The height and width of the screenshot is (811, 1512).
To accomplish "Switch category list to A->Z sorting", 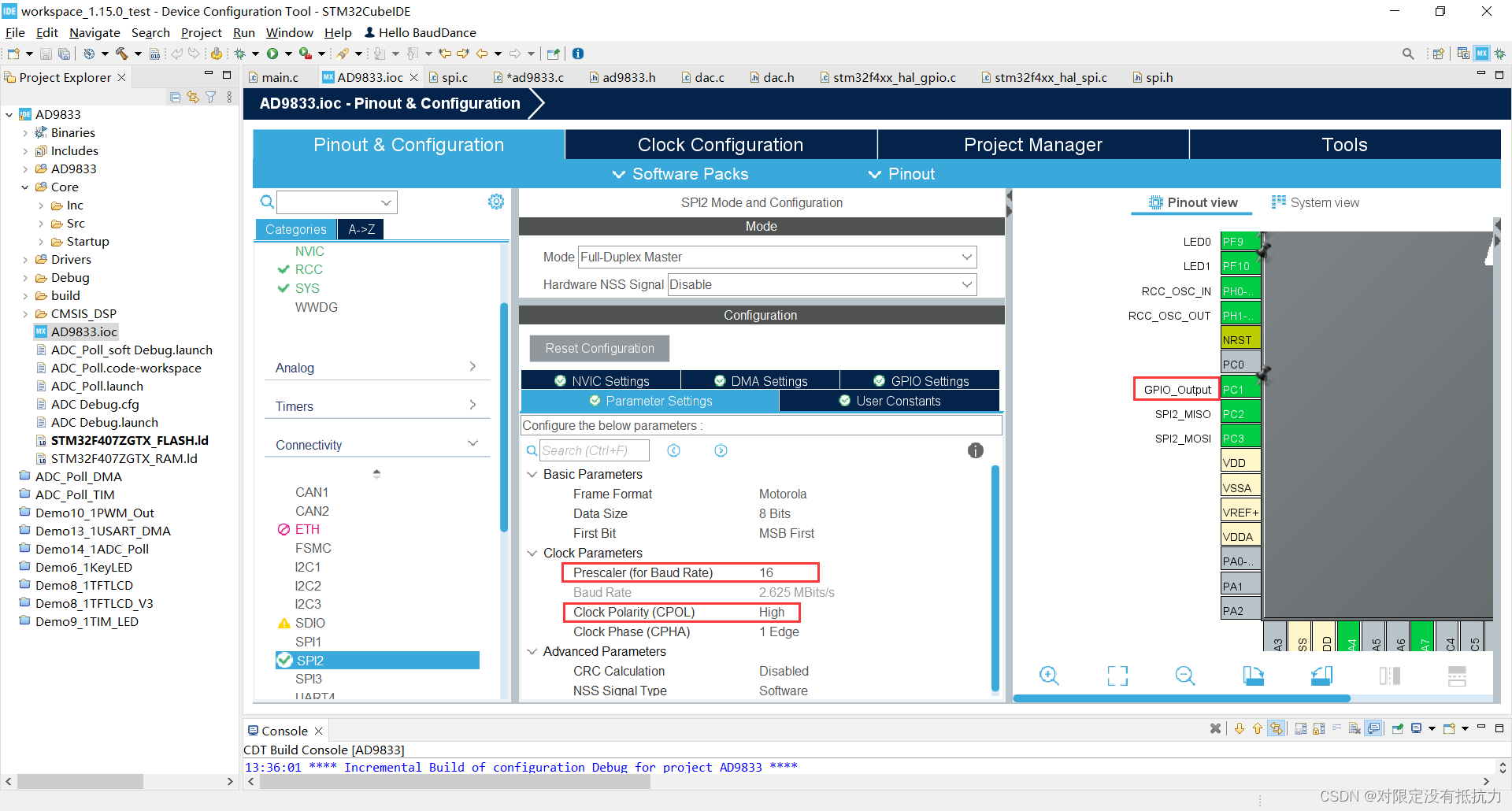I will coord(361,229).
